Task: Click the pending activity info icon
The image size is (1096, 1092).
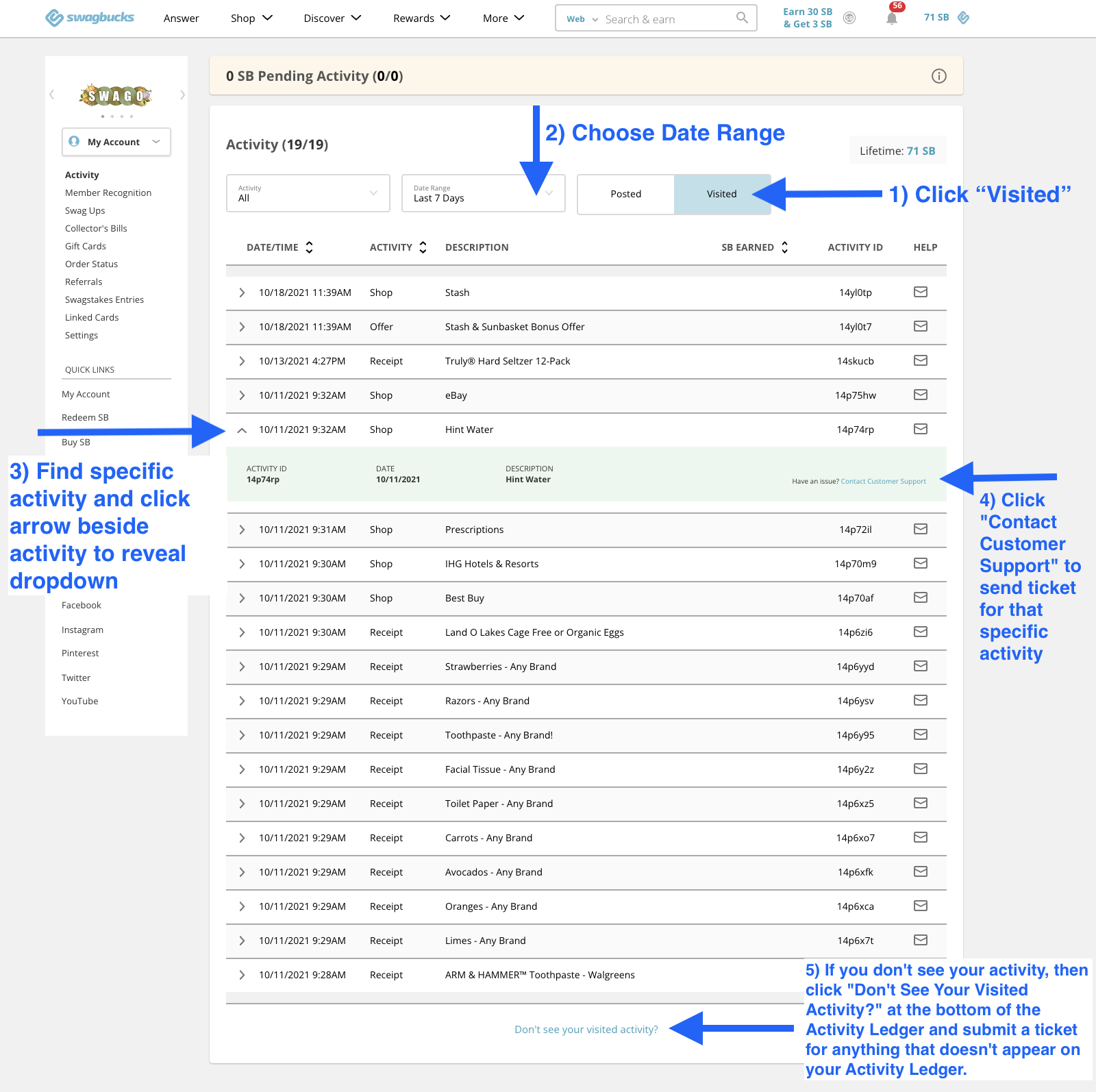Action: [939, 76]
